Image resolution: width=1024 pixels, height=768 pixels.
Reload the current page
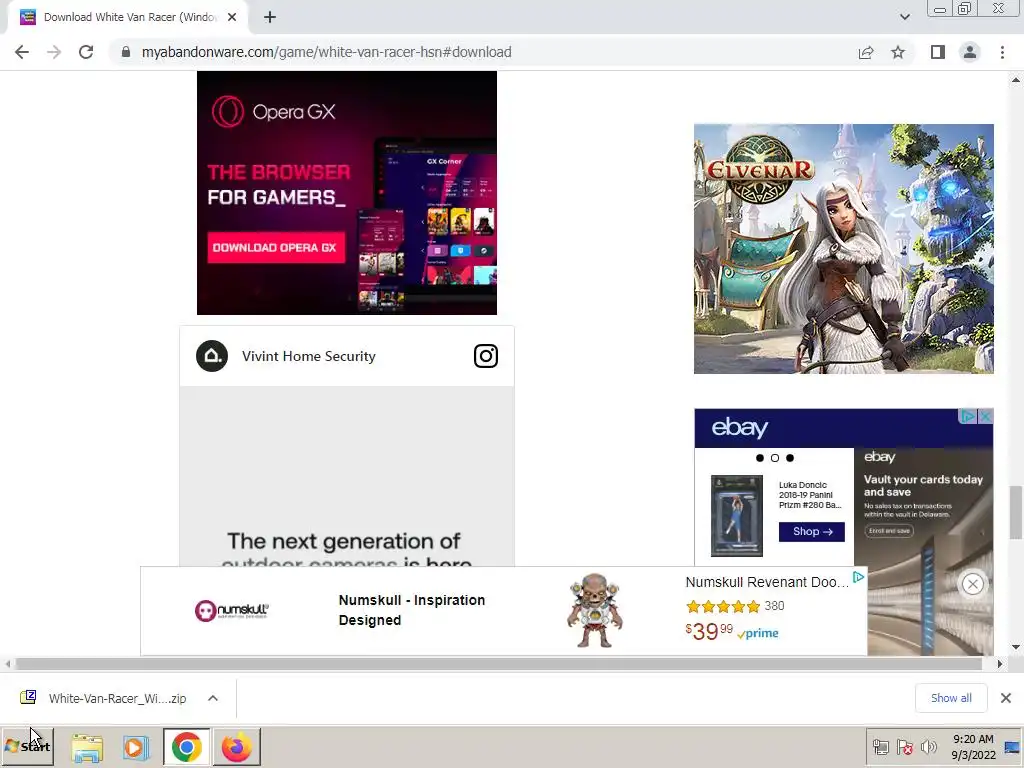[86, 52]
